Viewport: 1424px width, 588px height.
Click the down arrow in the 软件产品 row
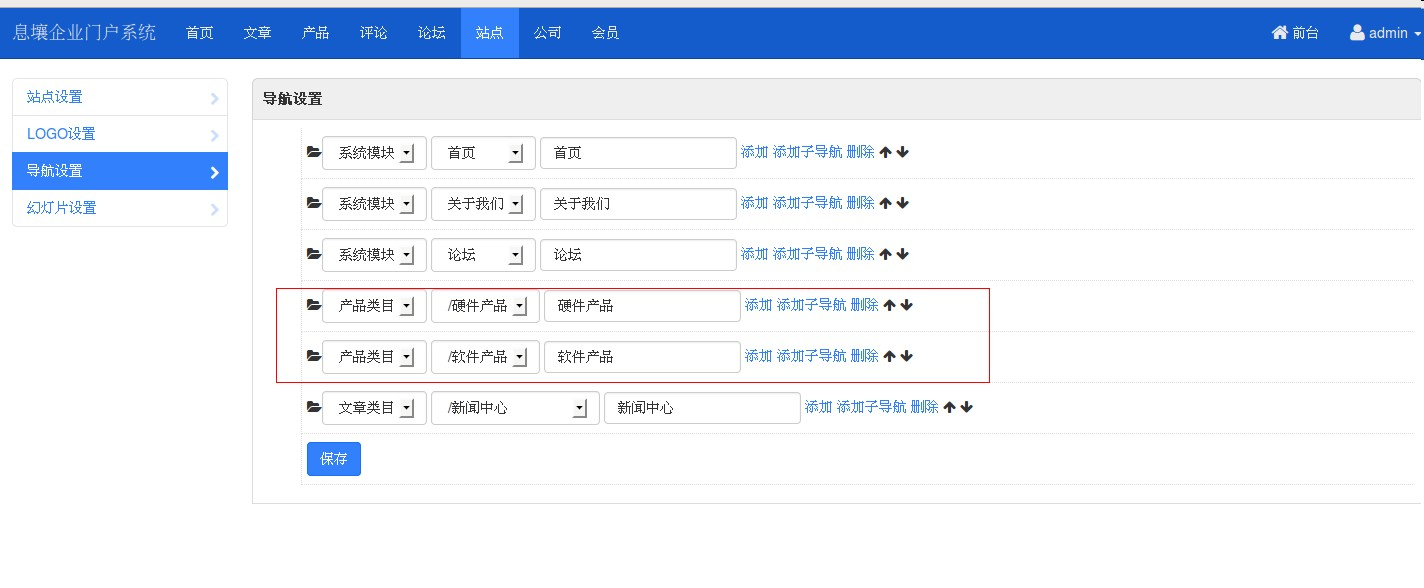coord(907,356)
